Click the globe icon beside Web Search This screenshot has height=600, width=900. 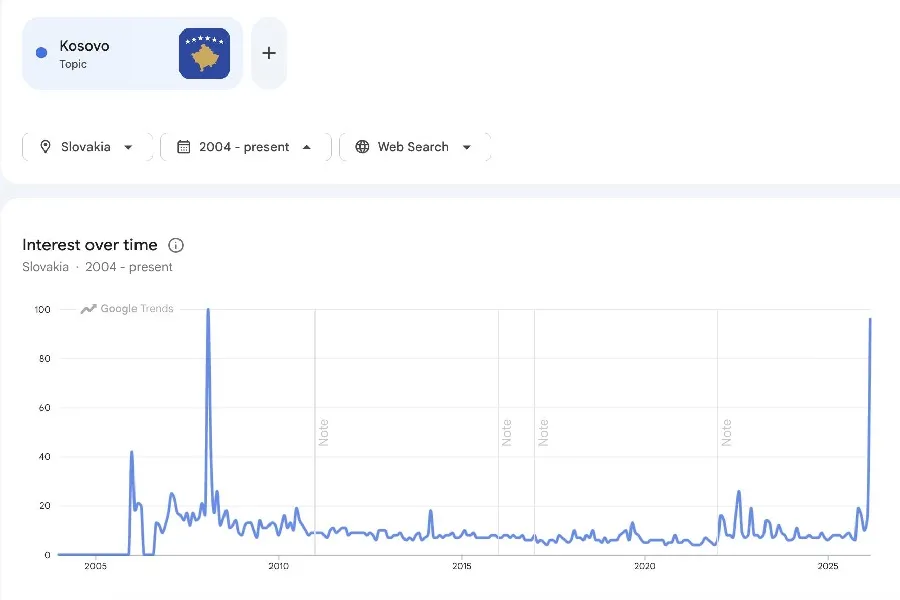pos(362,147)
